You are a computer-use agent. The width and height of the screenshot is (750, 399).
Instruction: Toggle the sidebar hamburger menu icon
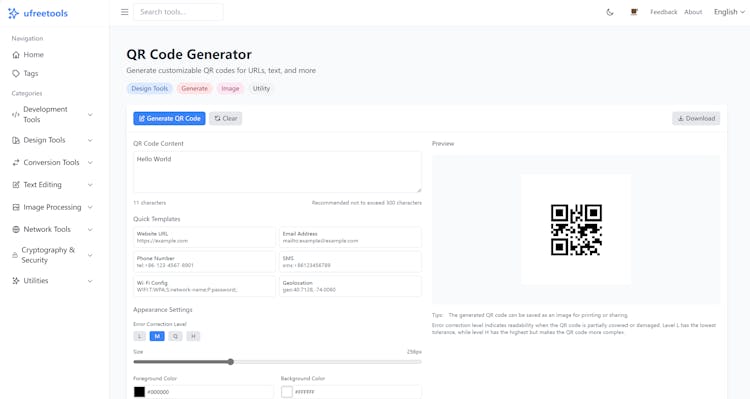(x=124, y=12)
